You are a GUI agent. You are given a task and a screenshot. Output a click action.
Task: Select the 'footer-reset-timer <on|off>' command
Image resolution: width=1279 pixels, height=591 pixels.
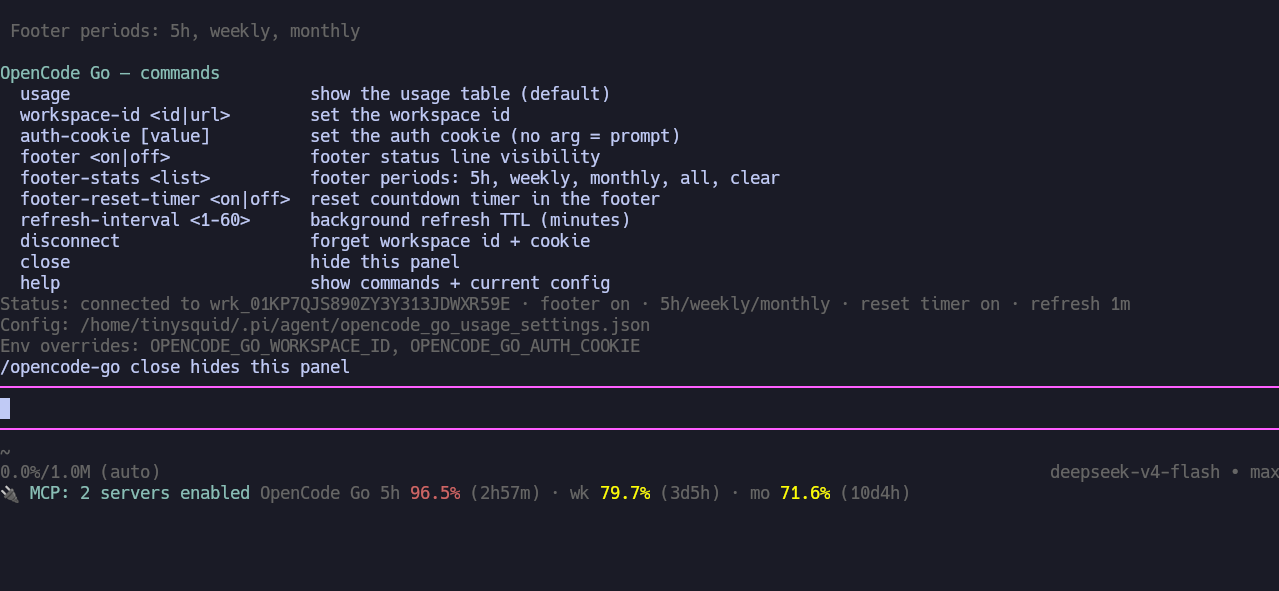click(x=155, y=199)
